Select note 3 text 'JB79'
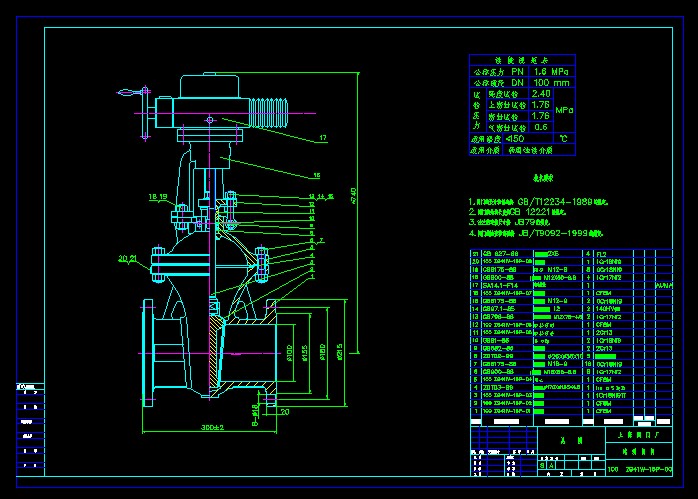The width and height of the screenshot is (698, 499). (524, 222)
